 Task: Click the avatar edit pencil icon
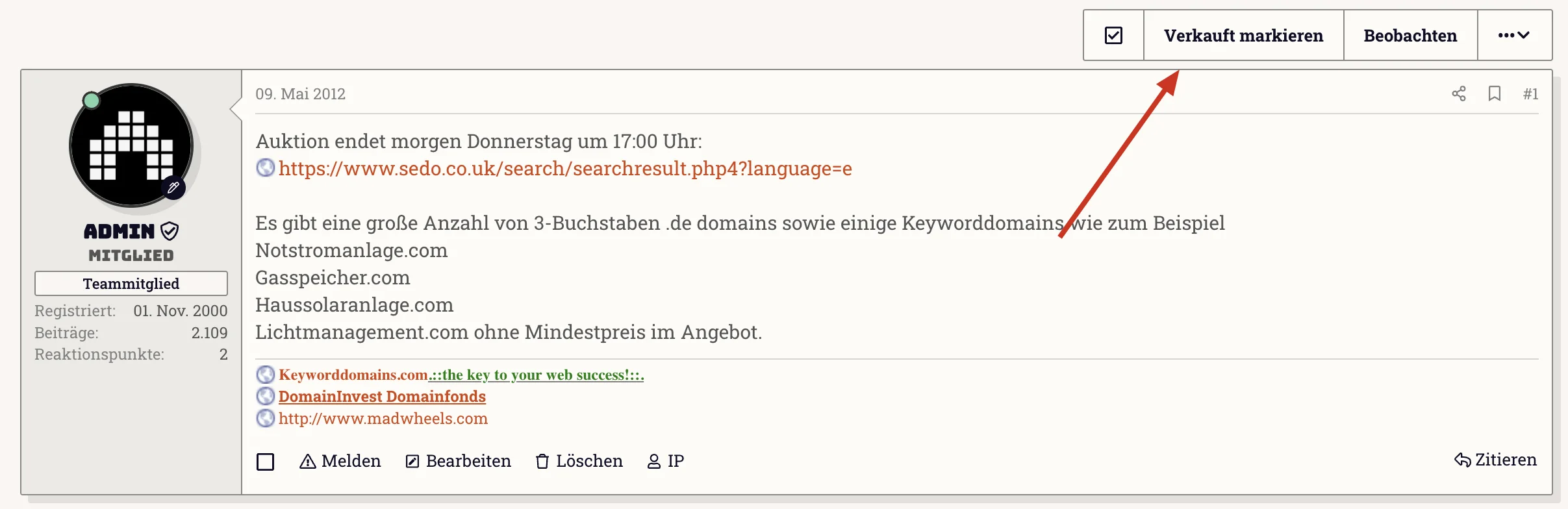click(173, 188)
